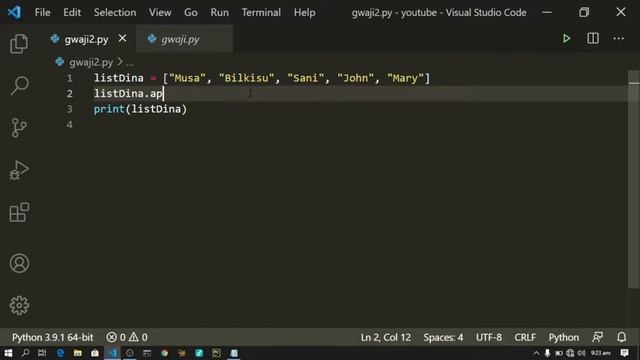Open the More Actions ellipsis menu

coord(618,39)
